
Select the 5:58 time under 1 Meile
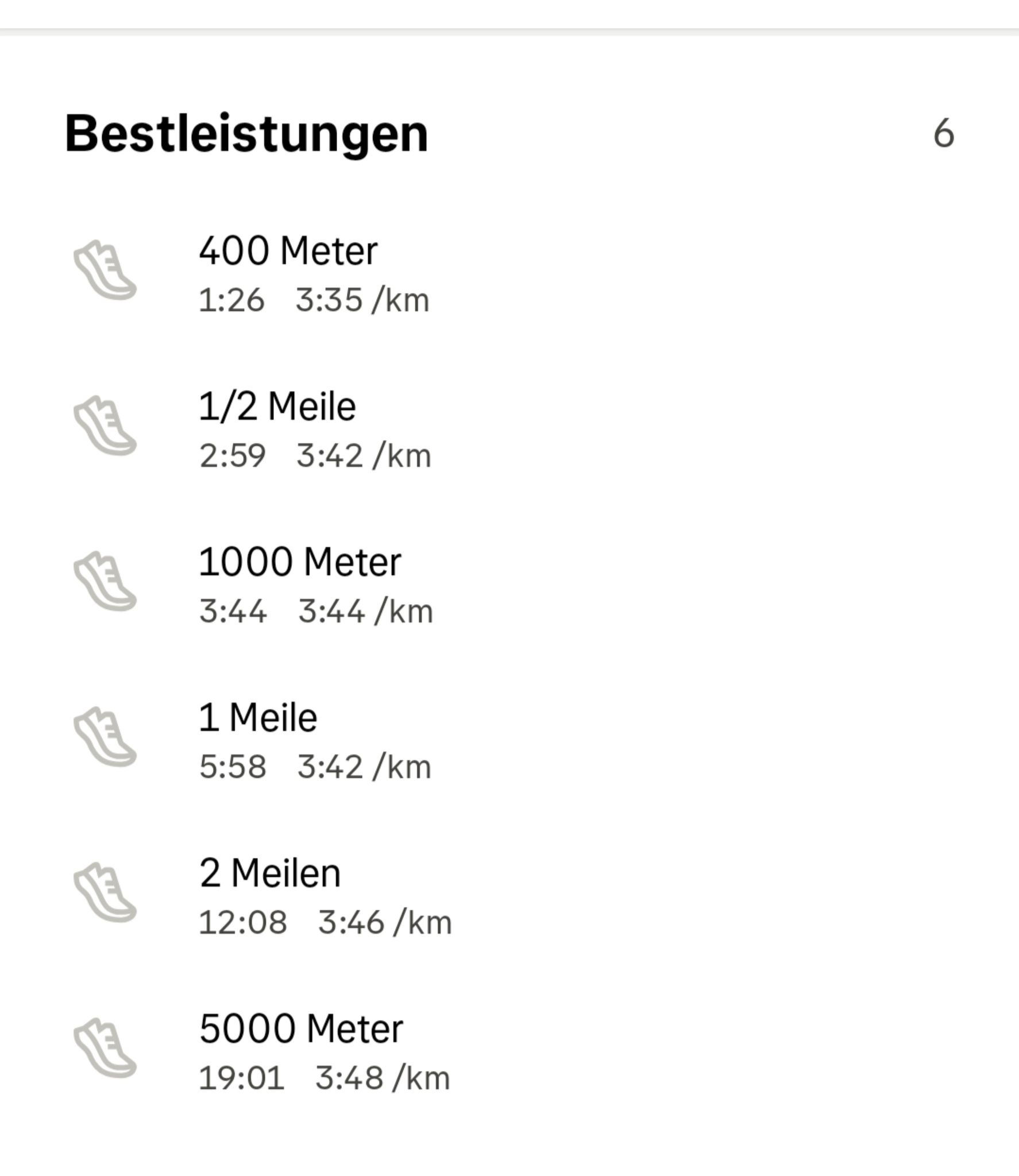coord(233,767)
